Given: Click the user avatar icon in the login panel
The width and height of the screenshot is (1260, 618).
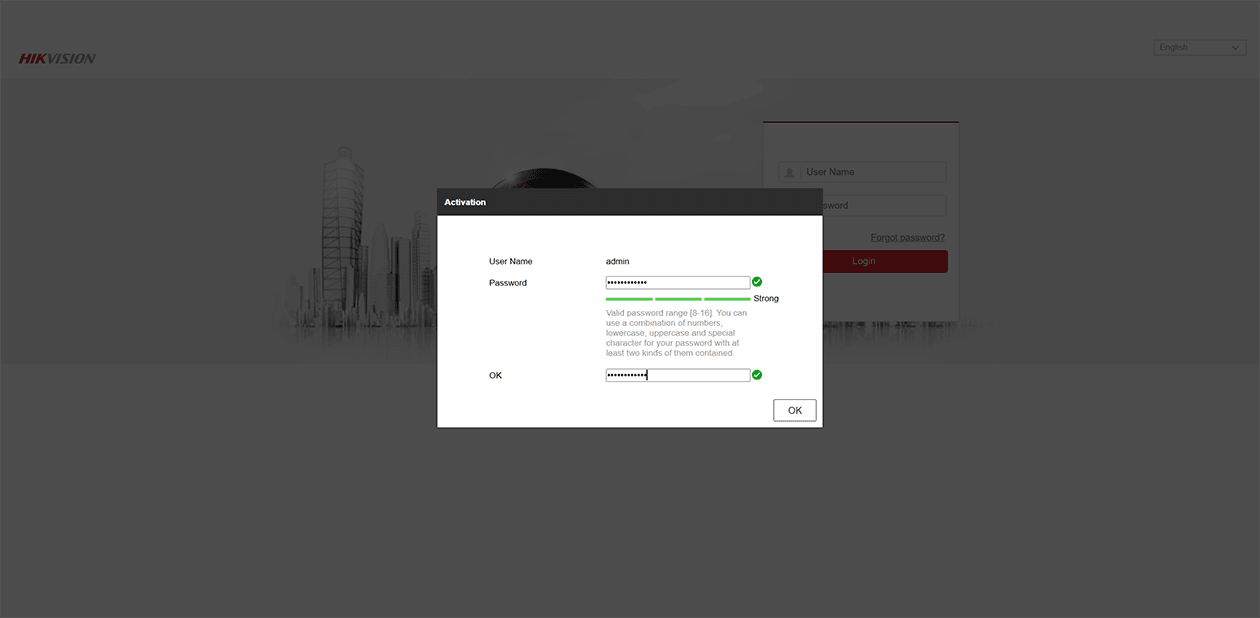Looking at the screenshot, I should point(790,172).
